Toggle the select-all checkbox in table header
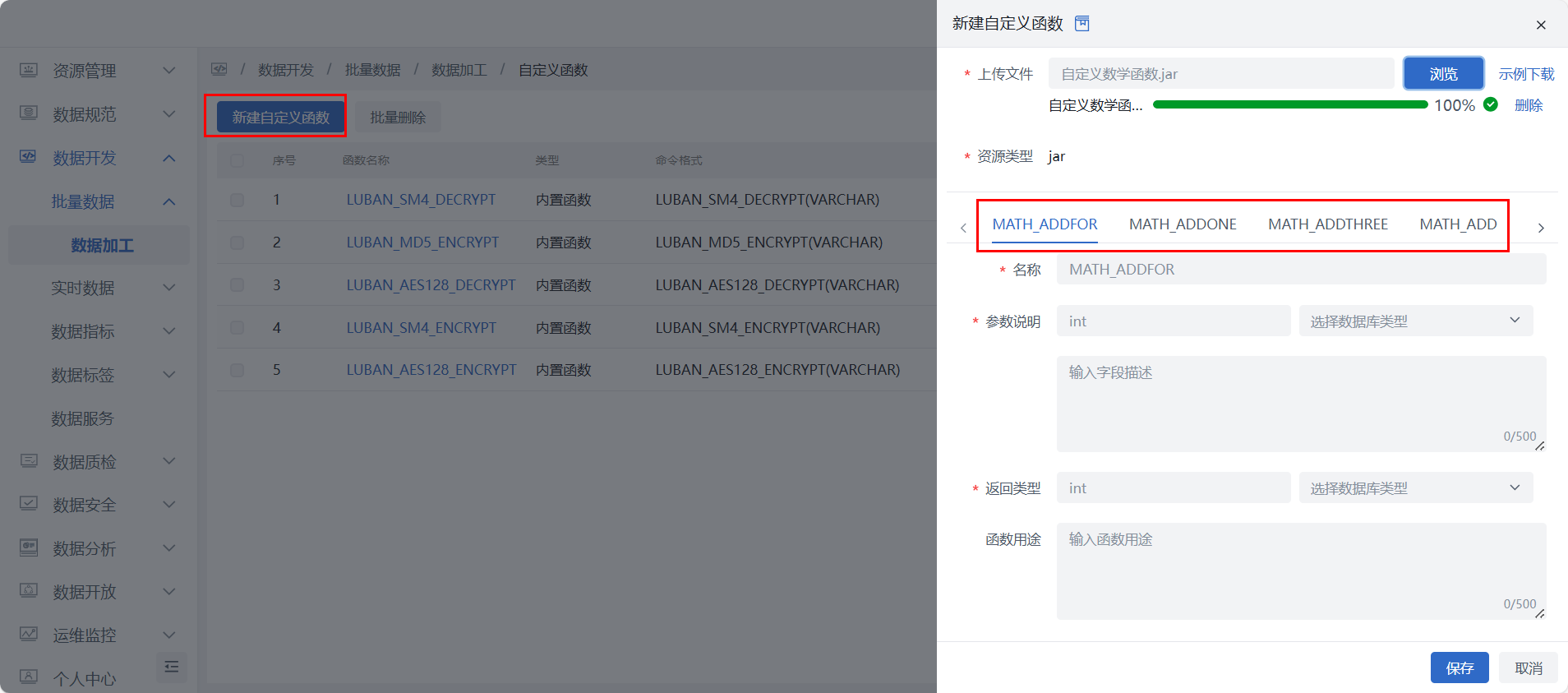 pyautogui.click(x=237, y=160)
